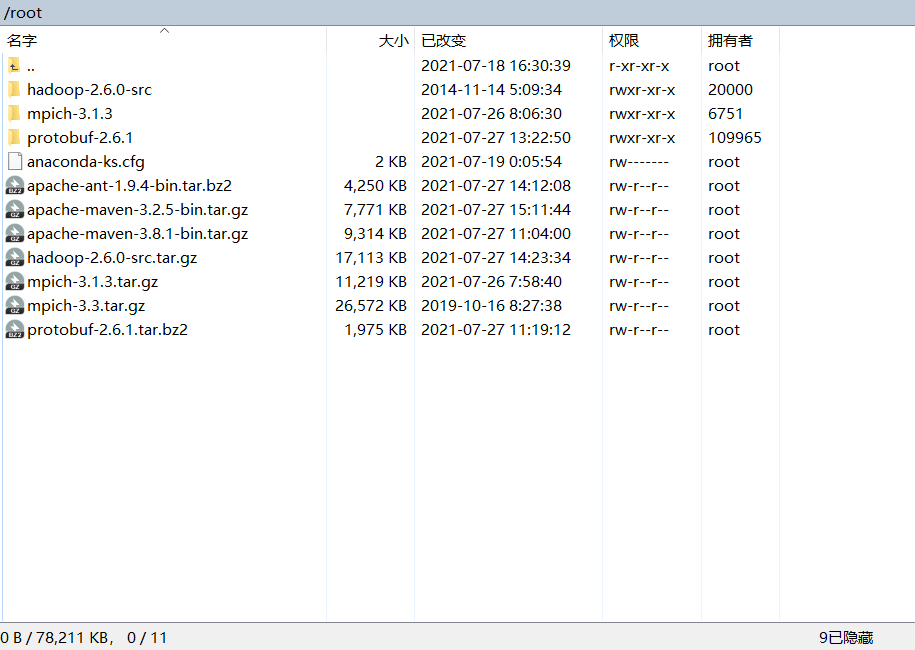Click the owner value 20000
This screenshot has height=650, width=915.
[730, 89]
